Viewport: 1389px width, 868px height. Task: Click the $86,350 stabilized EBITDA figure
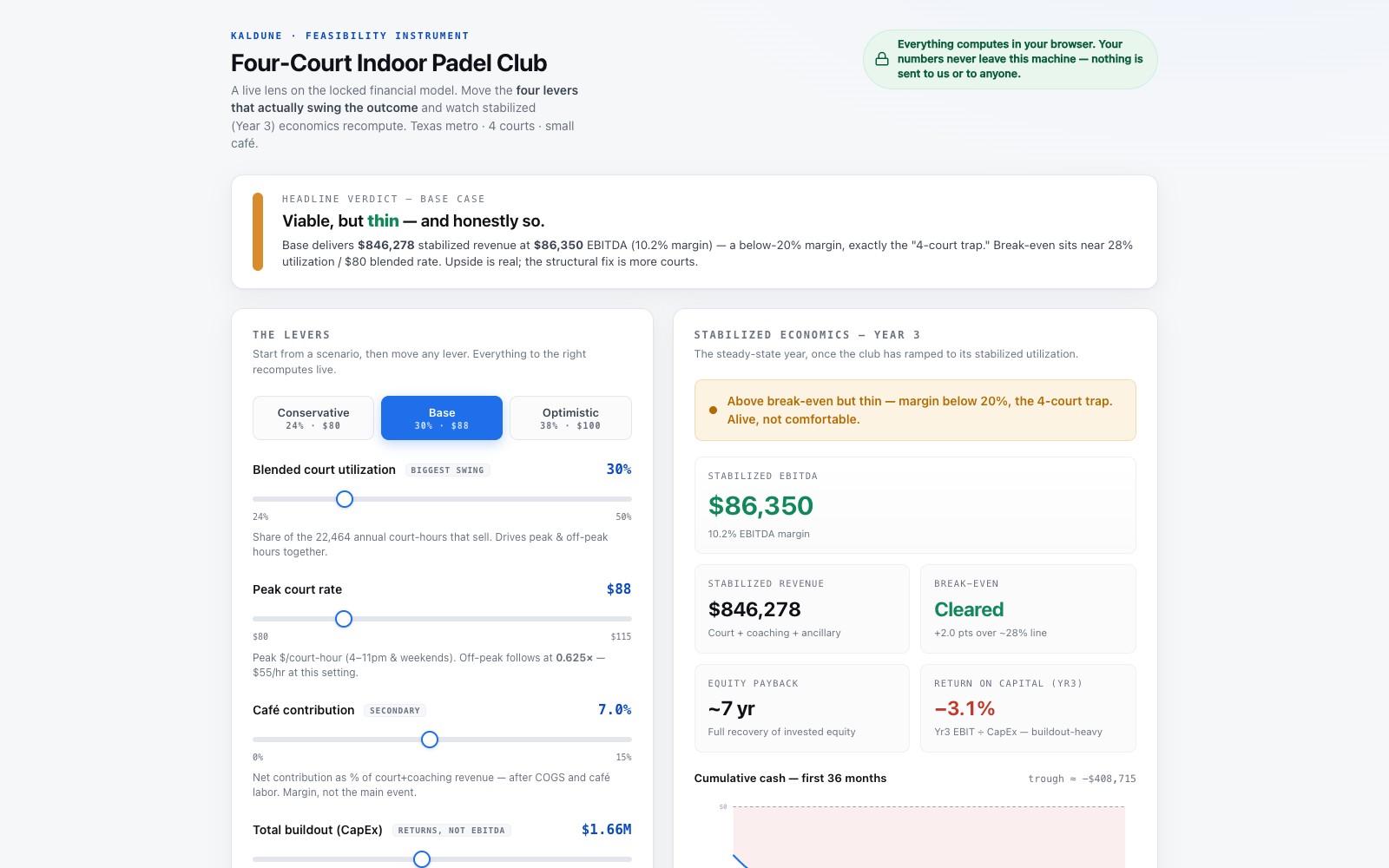(x=760, y=505)
